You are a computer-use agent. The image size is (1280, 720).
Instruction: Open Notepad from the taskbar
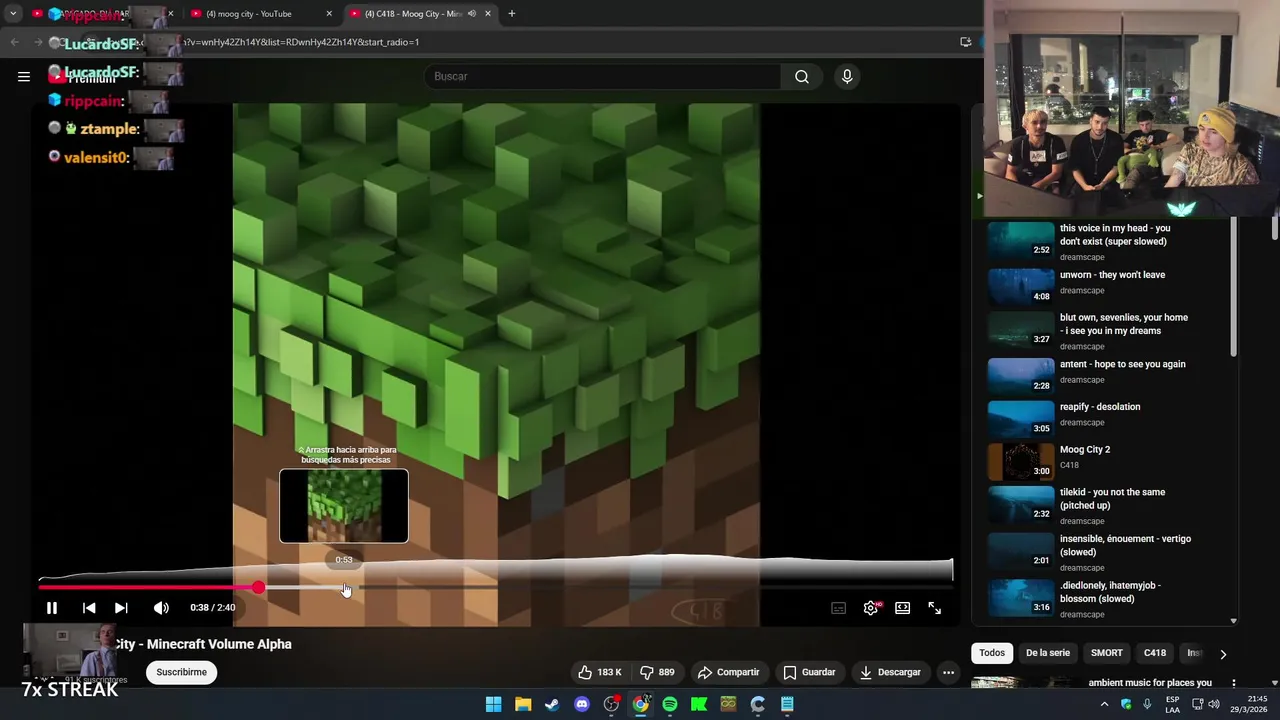click(x=787, y=704)
